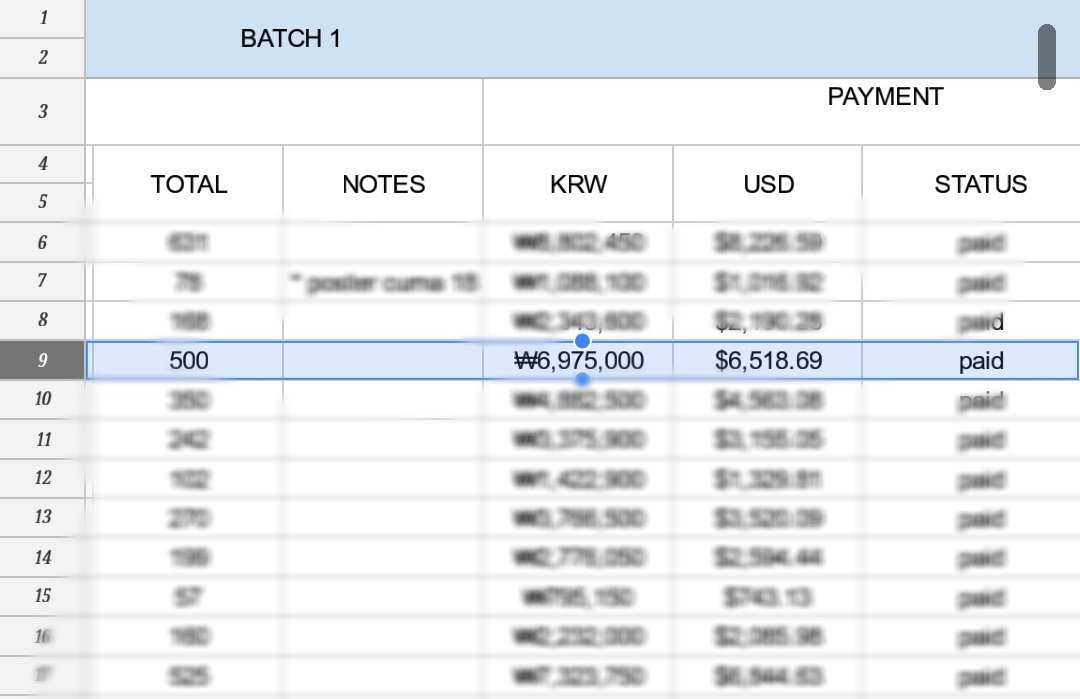1080x699 pixels.
Task: Select row header 9
Action: 42,360
